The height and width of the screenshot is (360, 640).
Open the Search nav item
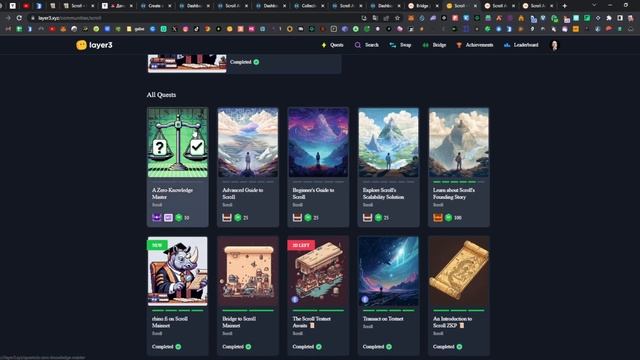coord(367,45)
